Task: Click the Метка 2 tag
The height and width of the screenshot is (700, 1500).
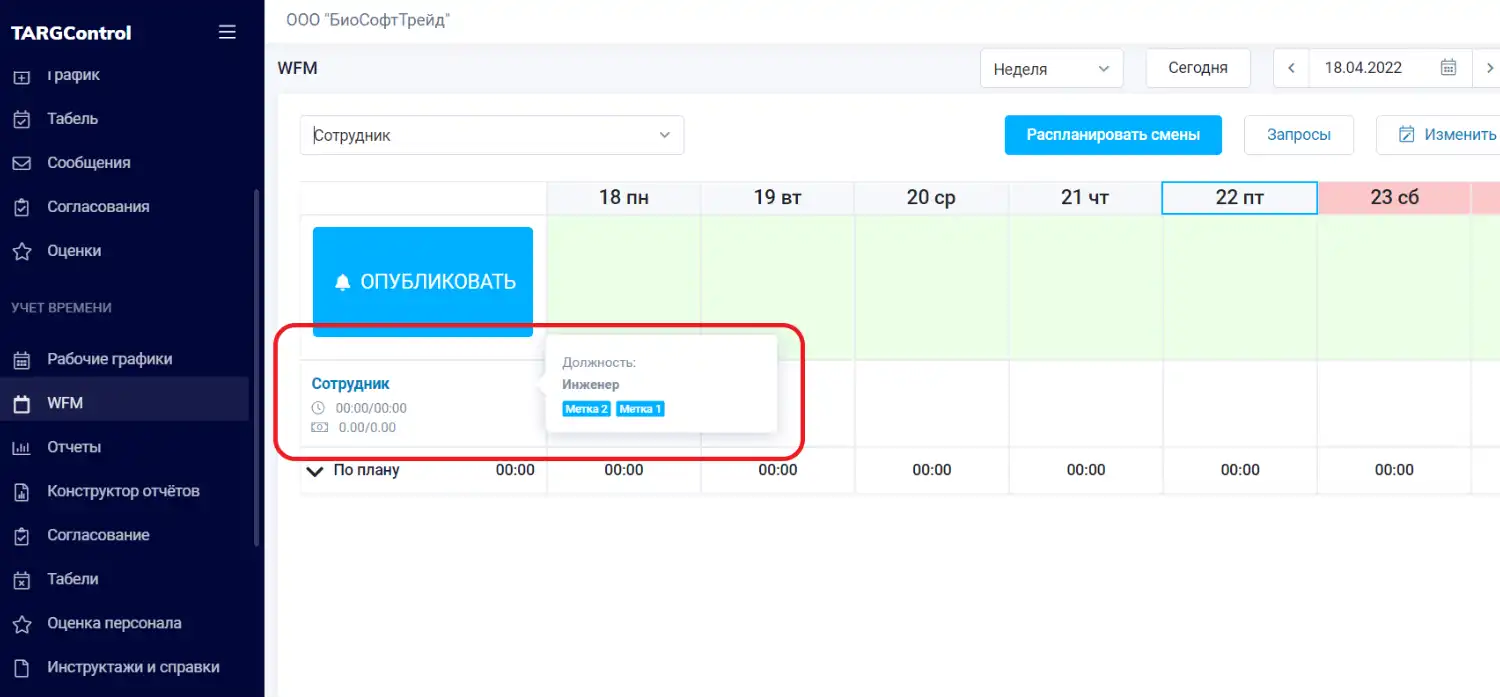Action: tap(586, 409)
